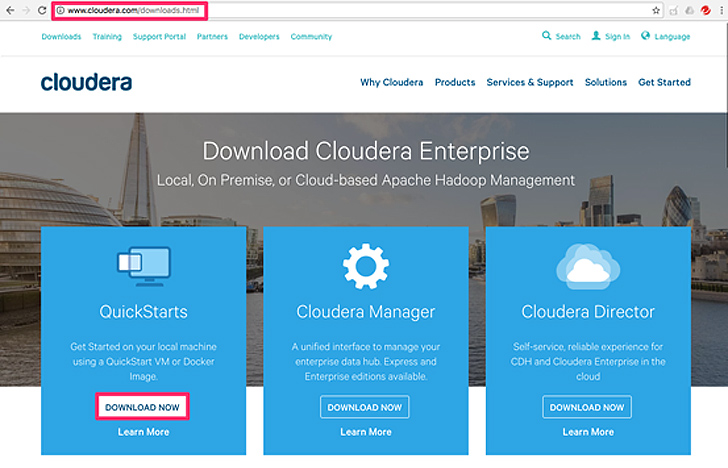Click the Cloudera Manager card heading
Viewport: 728px width, 468px height.
pos(366,312)
